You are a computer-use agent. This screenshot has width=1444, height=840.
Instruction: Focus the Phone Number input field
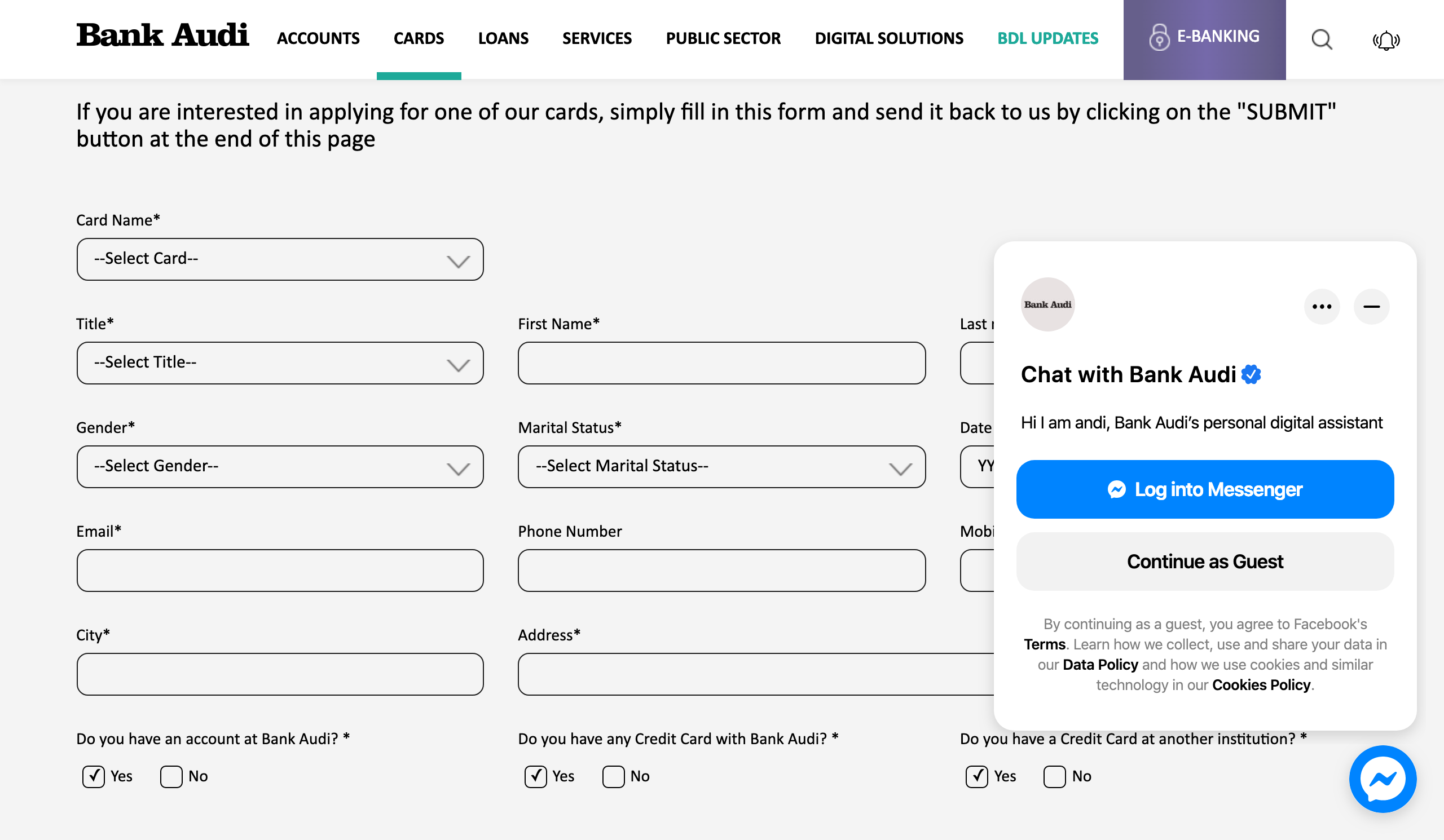tap(721, 571)
